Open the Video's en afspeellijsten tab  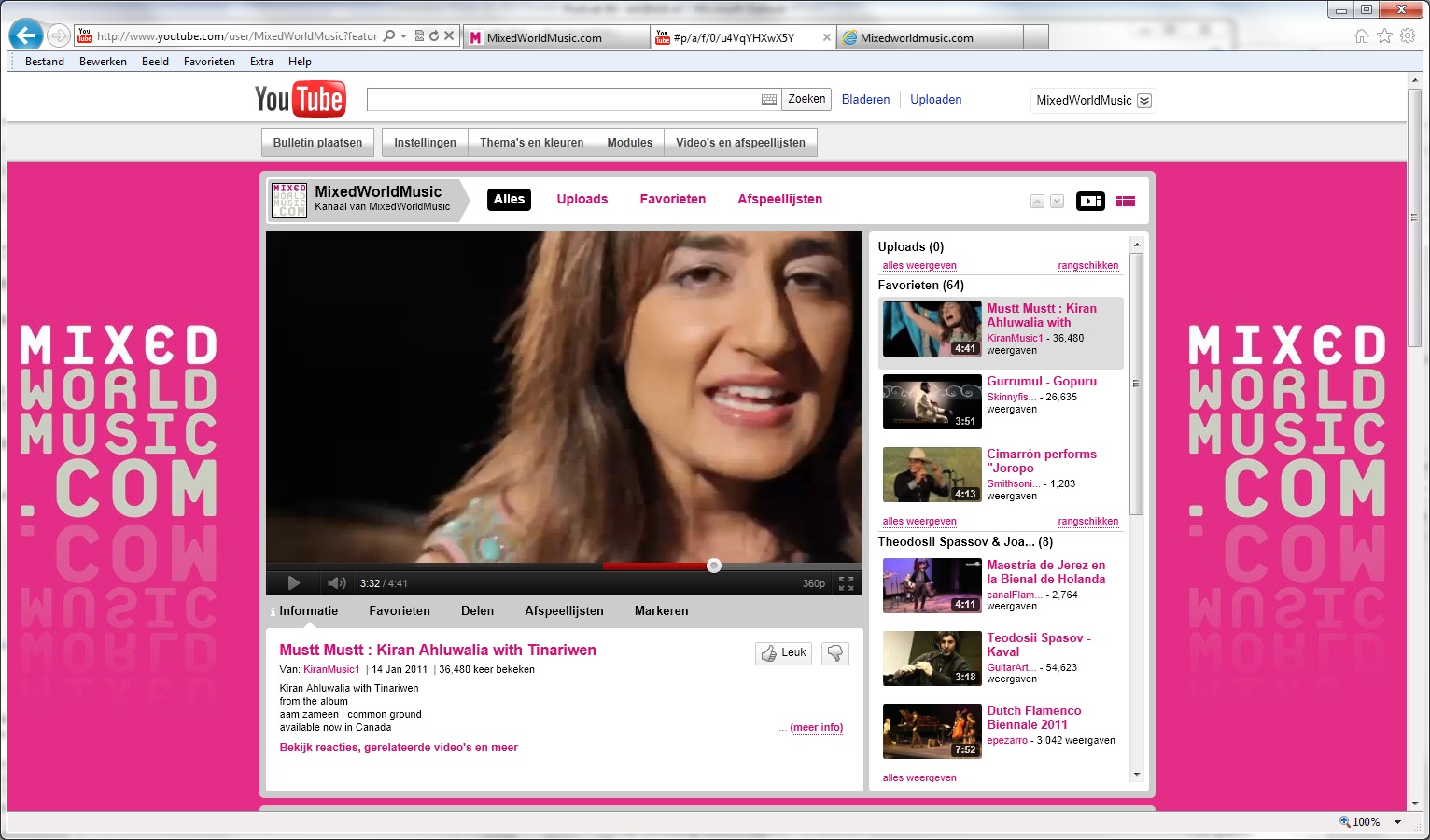(740, 143)
